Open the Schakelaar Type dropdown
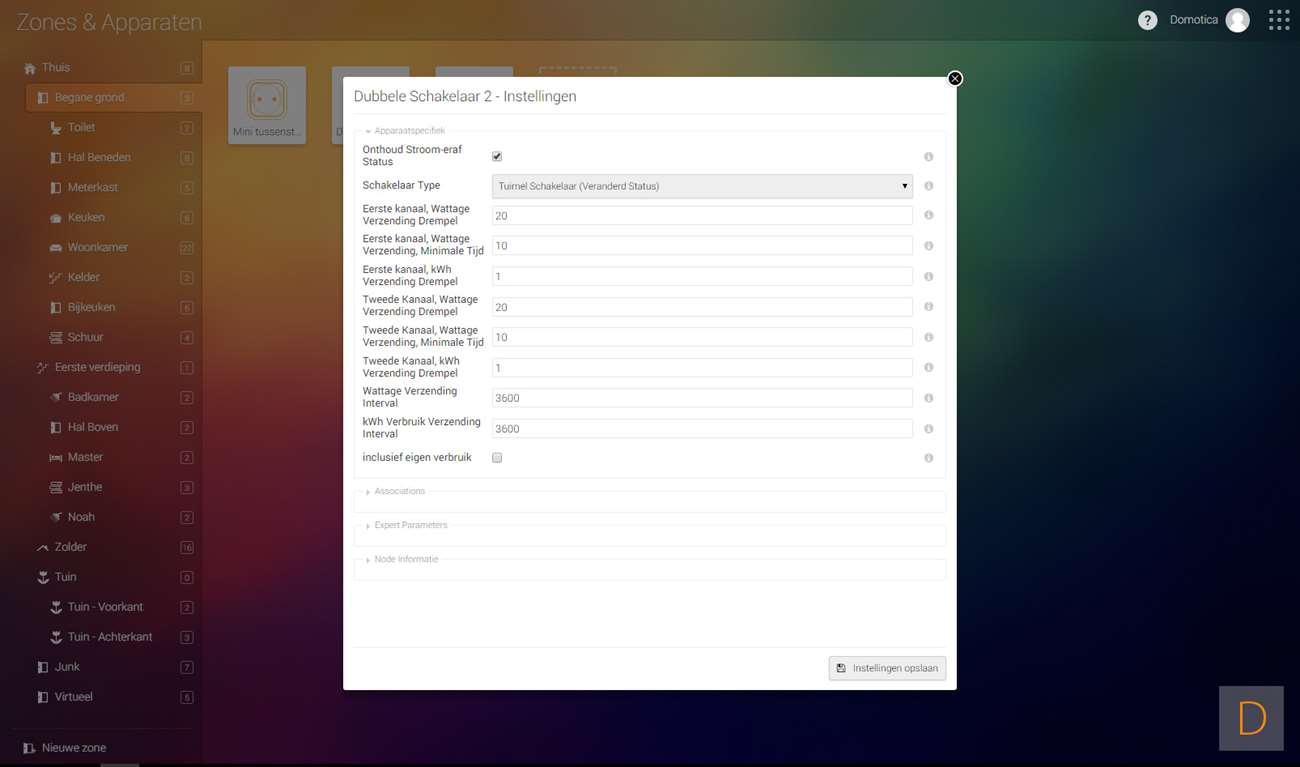1300x767 pixels. coord(701,186)
